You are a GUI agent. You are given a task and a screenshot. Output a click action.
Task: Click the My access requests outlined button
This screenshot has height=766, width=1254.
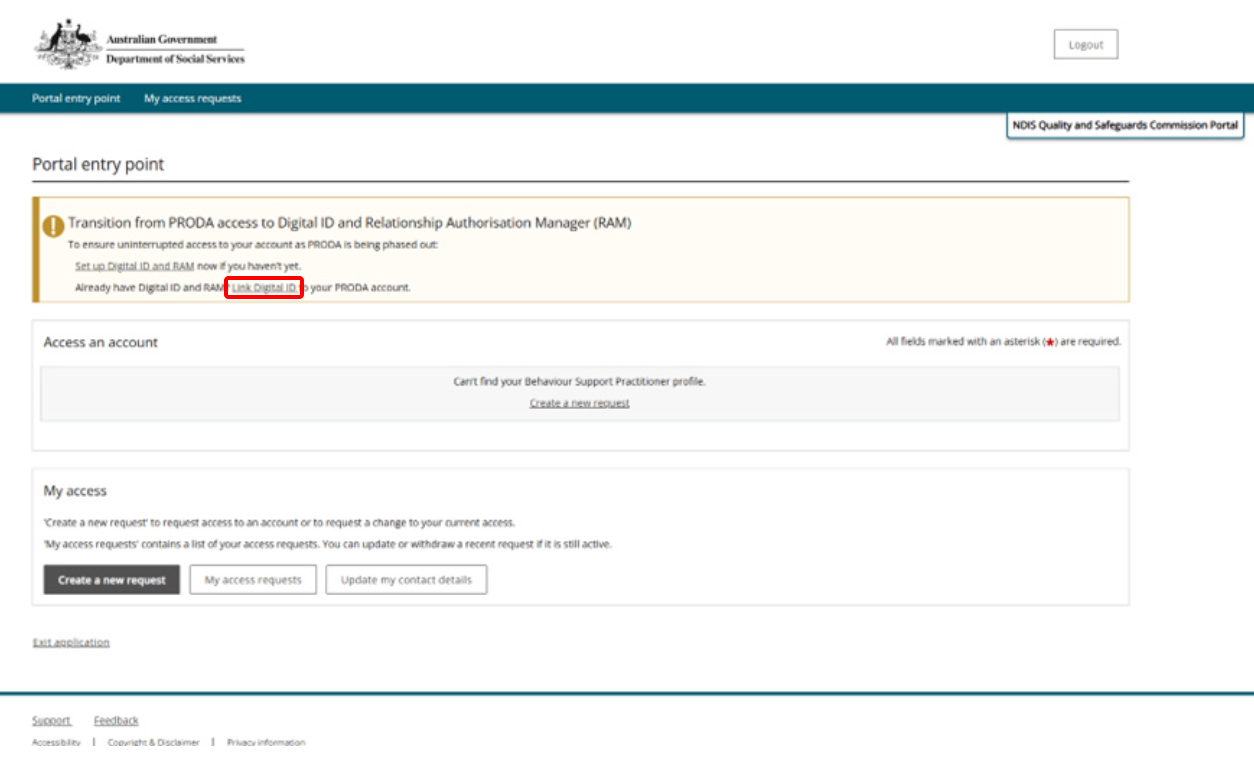pos(253,580)
